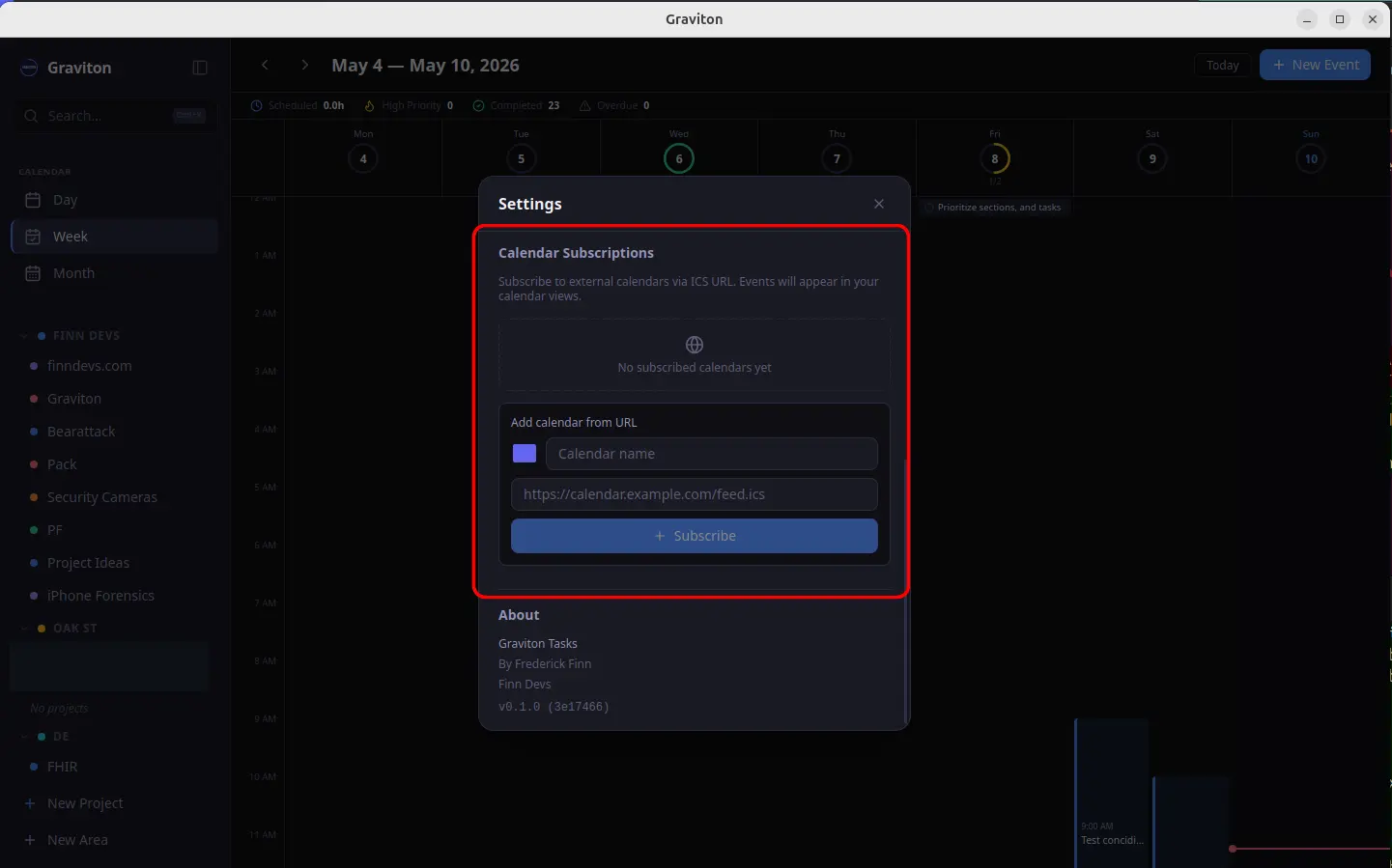This screenshot has height=868, width=1392.
Task: Open the Test concidi... event block
Action: (x=1112, y=792)
